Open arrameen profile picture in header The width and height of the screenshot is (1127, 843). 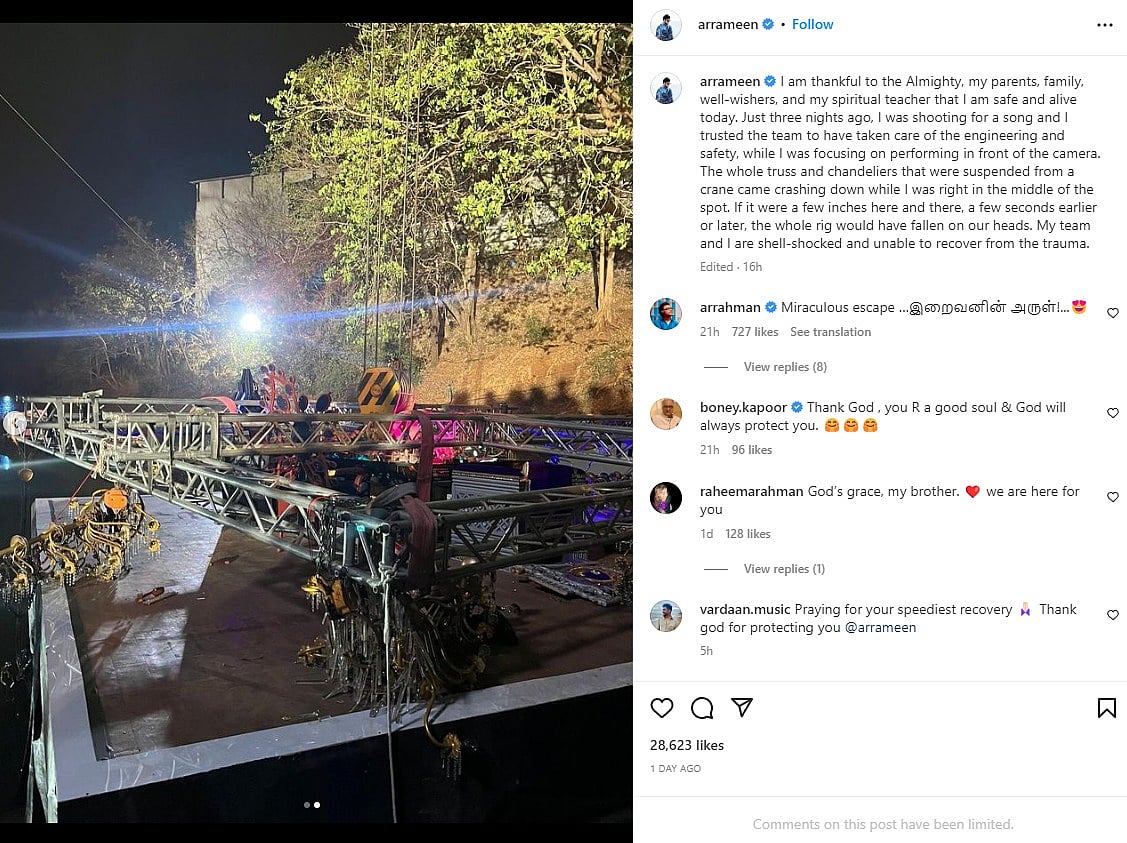coord(666,25)
